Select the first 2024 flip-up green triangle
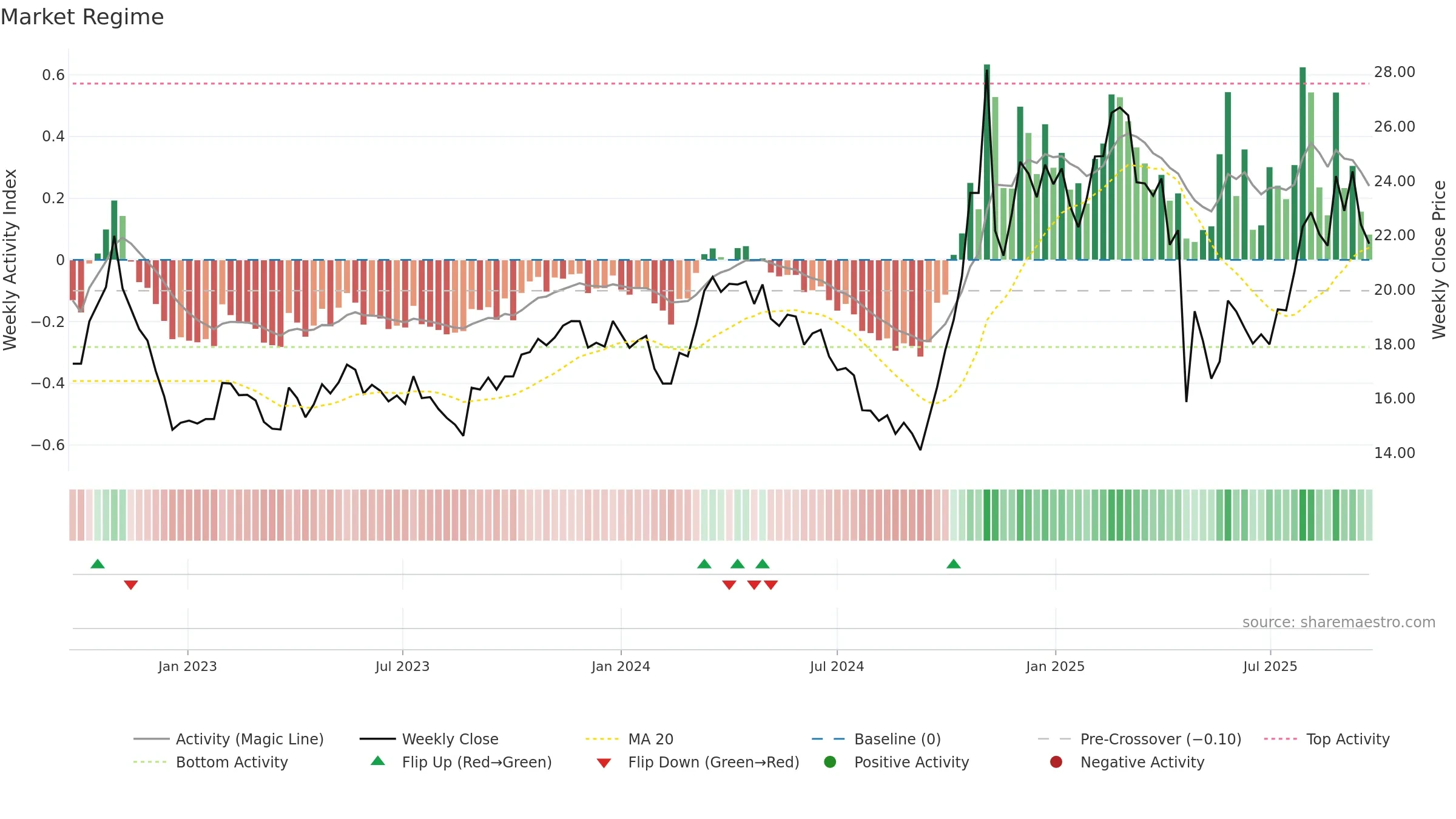 click(704, 564)
